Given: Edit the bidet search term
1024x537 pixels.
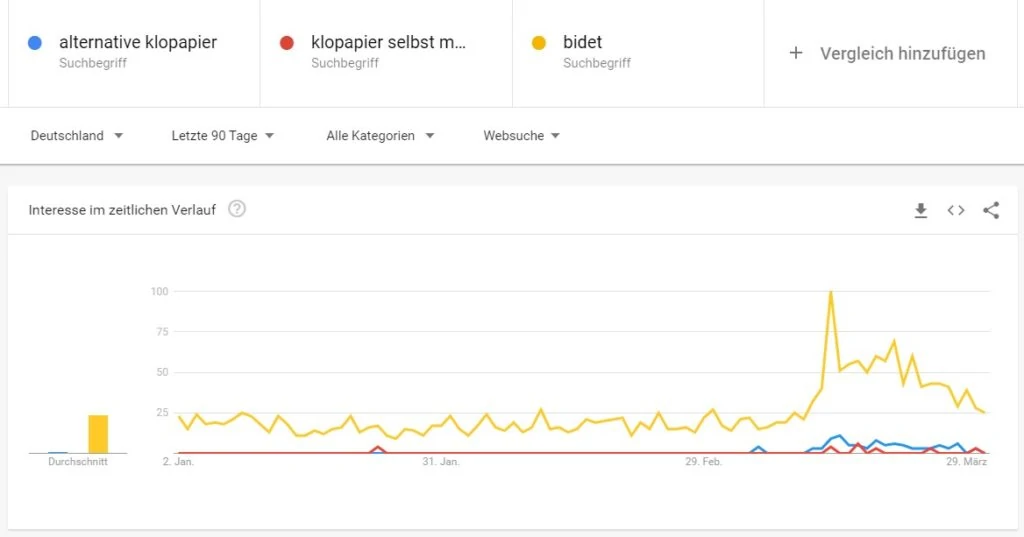Looking at the screenshot, I should [583, 42].
